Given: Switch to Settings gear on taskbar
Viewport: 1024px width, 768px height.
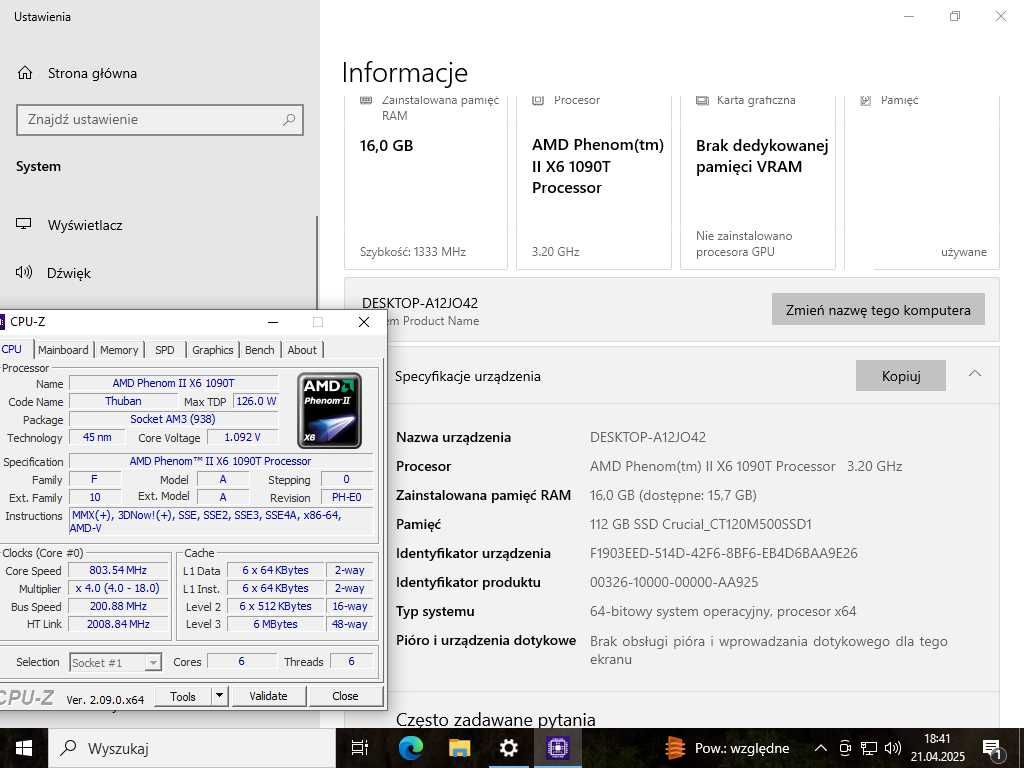Looking at the screenshot, I should [x=509, y=748].
